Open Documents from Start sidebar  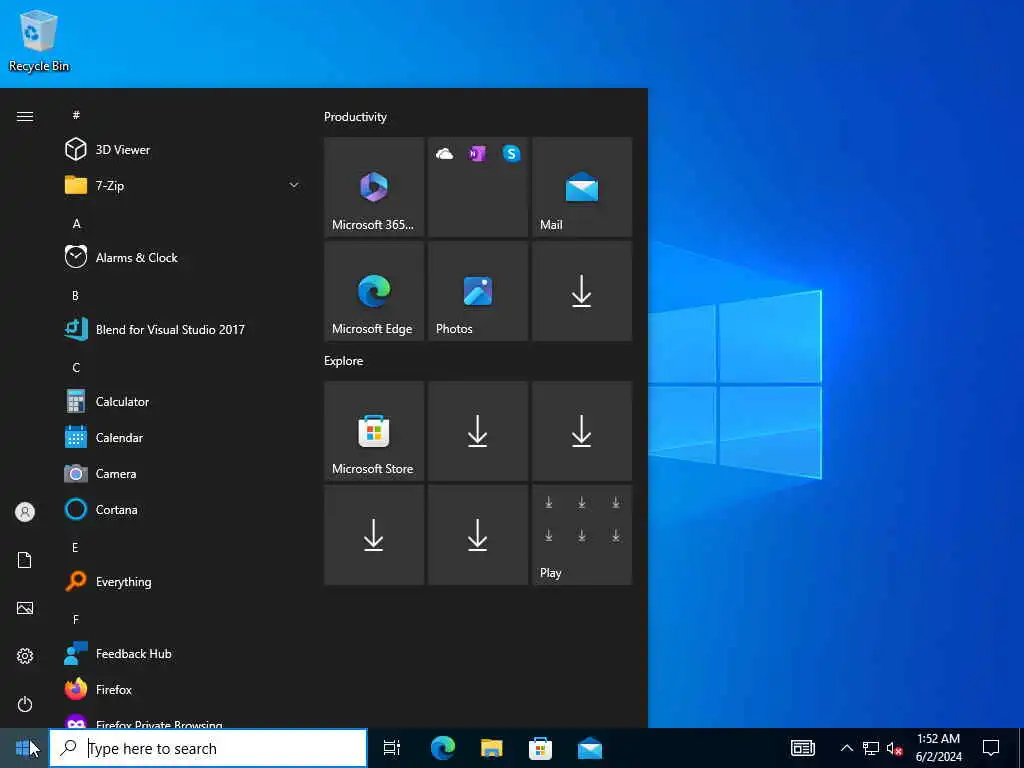(x=25, y=560)
